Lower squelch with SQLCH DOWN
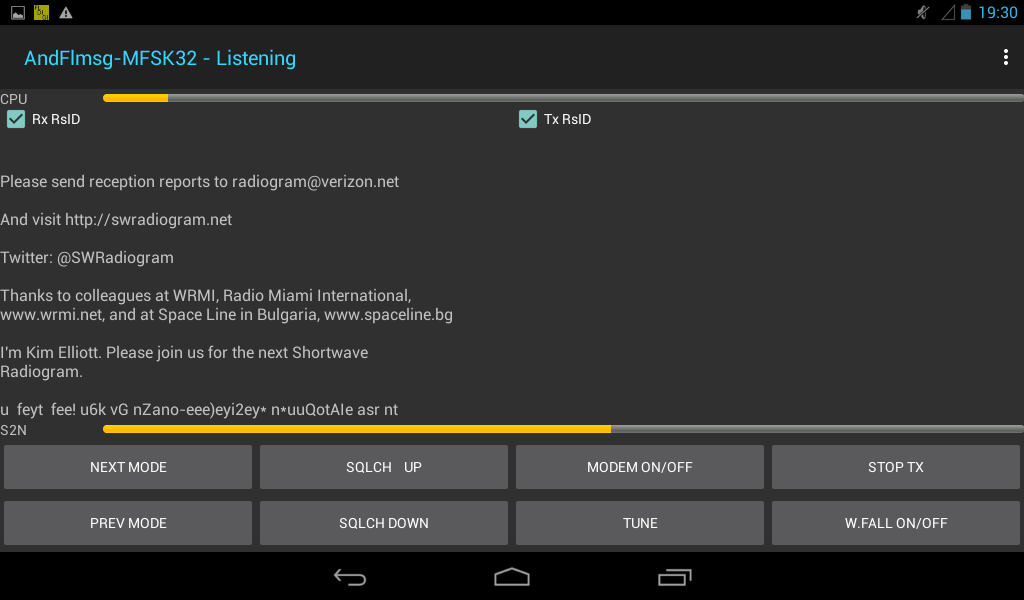Image resolution: width=1024 pixels, height=600 pixels. click(384, 523)
